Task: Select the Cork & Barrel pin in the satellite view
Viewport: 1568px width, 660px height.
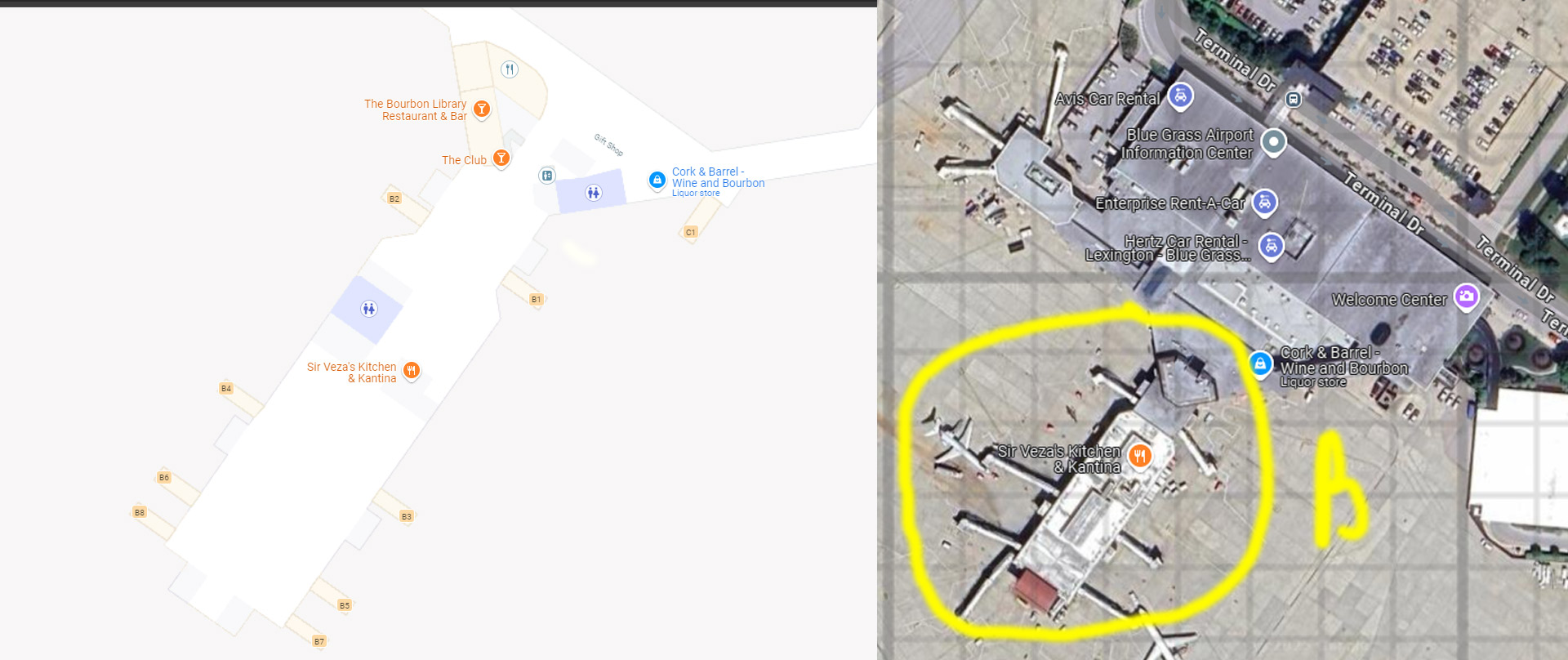Action: point(1260,363)
